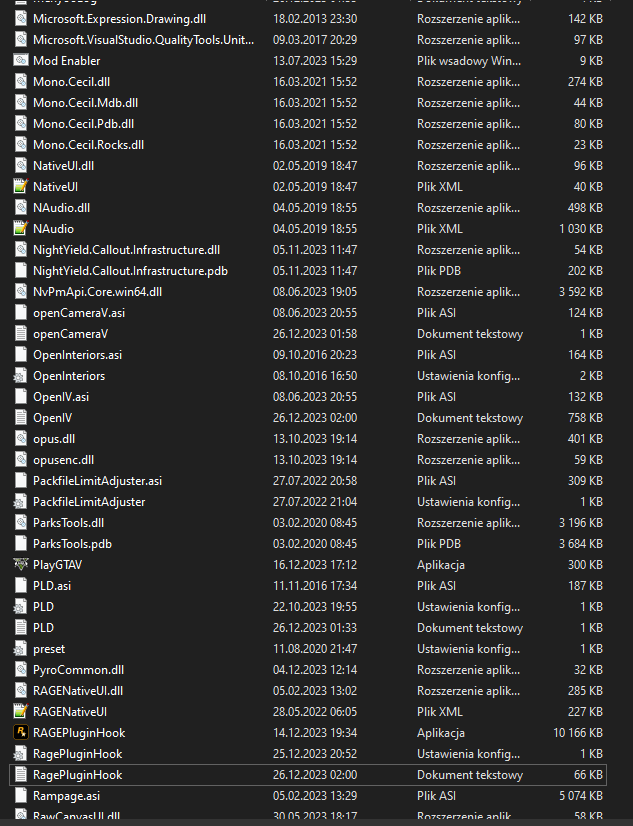Click the 10 166 KB size value

578,733
